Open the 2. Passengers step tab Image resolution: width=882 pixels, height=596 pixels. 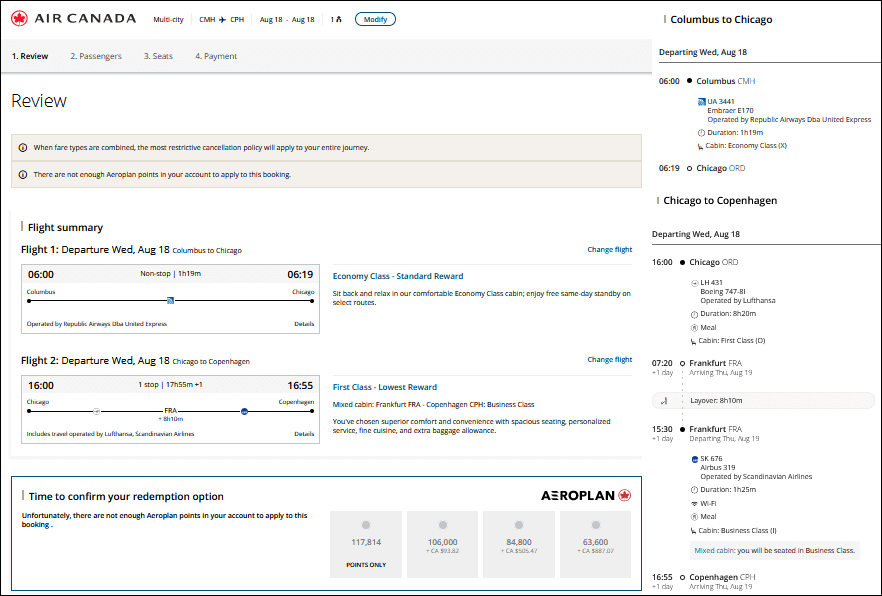pos(96,56)
